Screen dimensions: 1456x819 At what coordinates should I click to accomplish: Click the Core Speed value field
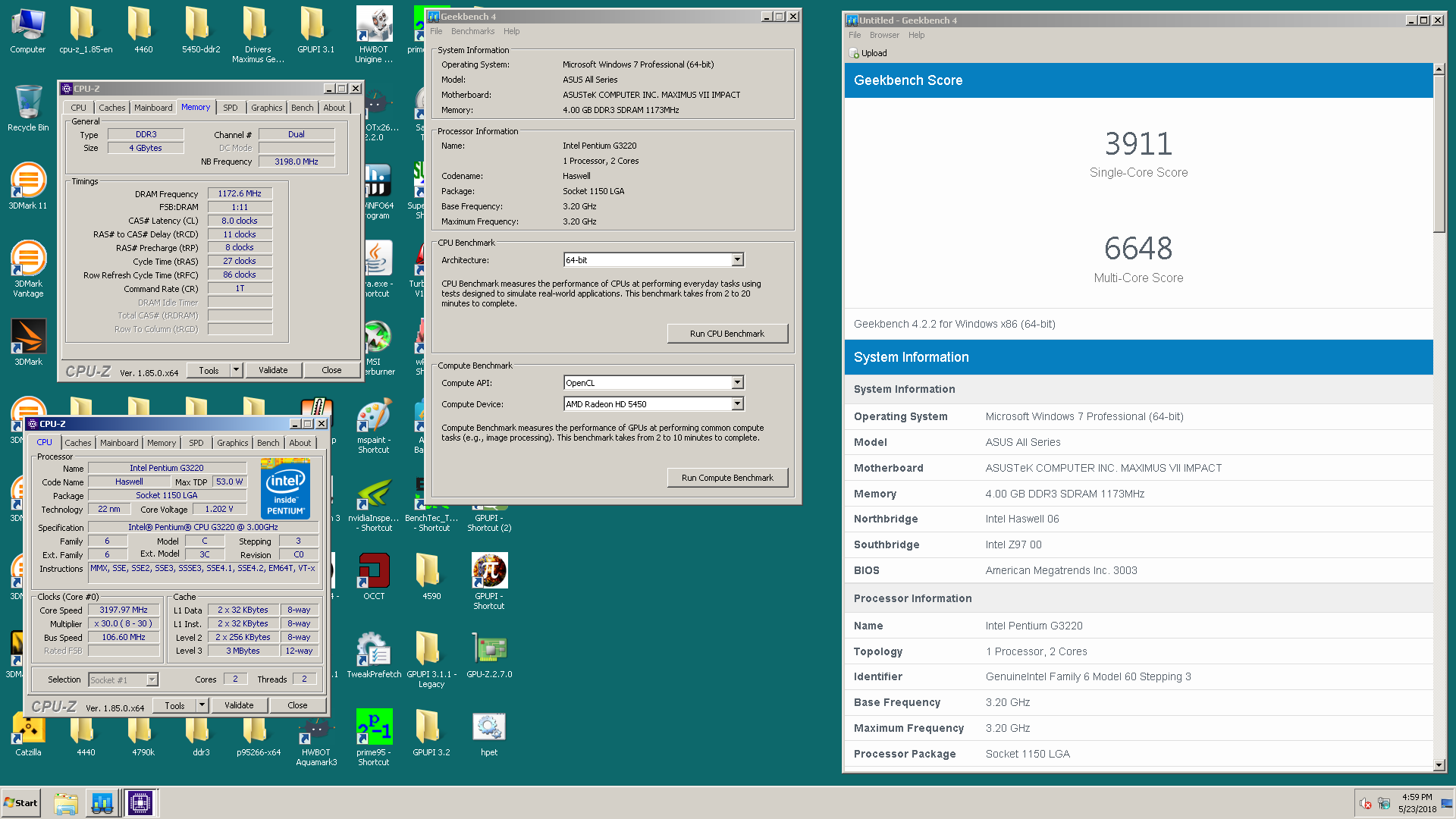(124, 610)
